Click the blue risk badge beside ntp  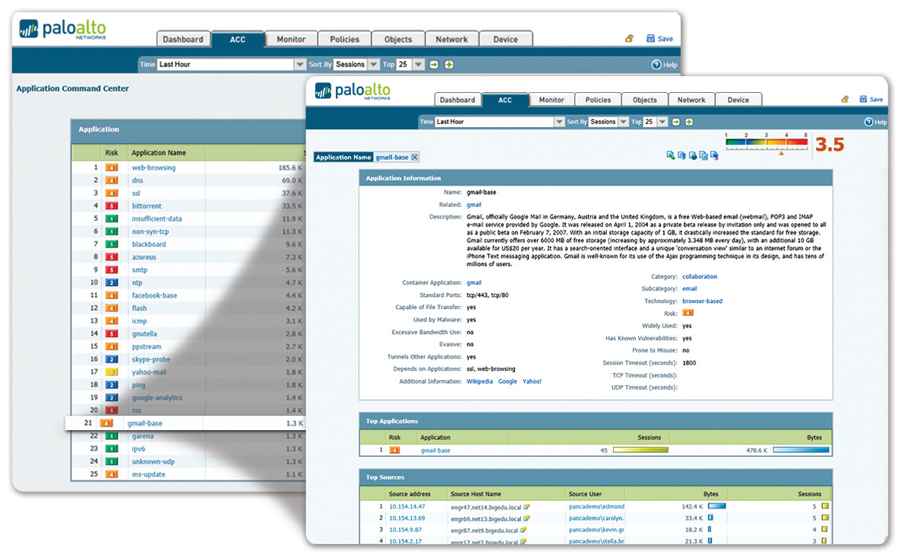(111, 282)
